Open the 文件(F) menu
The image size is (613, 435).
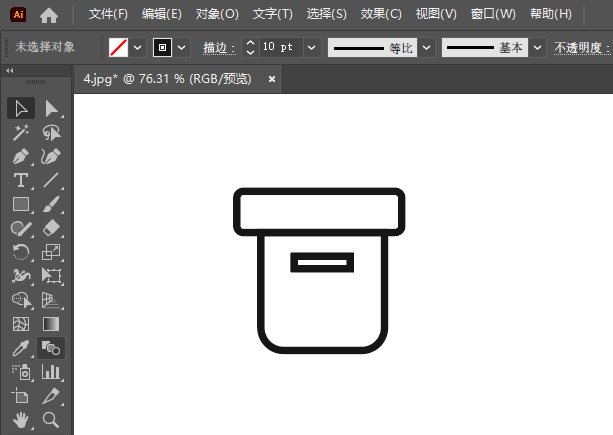pos(108,14)
